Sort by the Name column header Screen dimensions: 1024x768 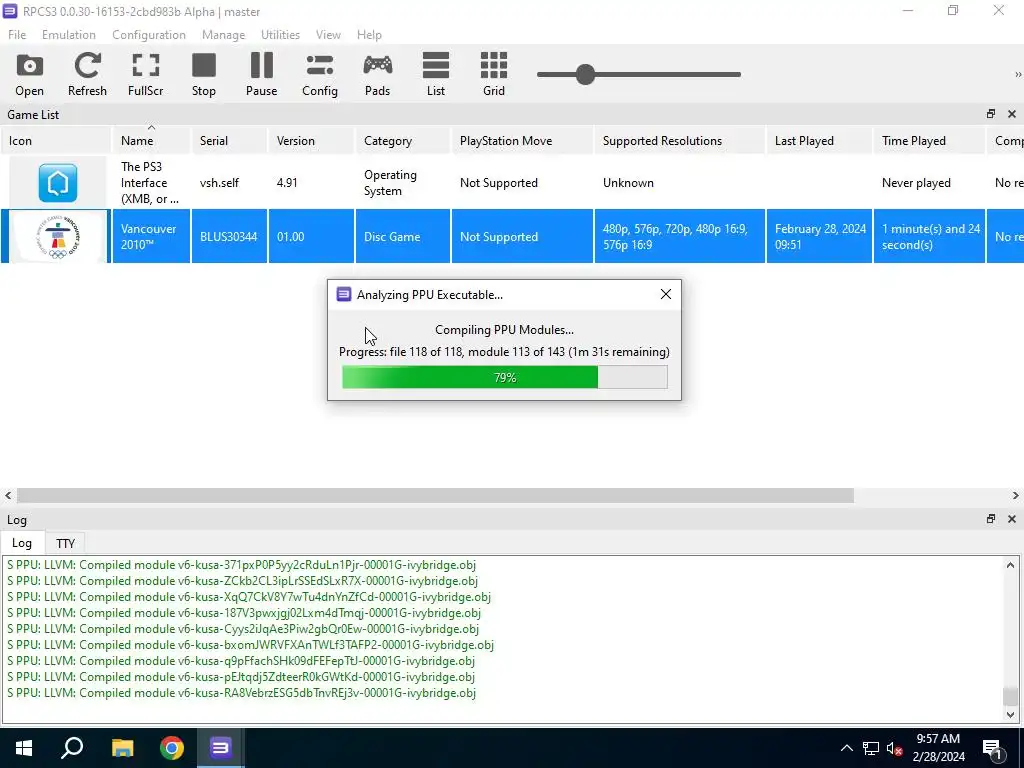coord(151,140)
